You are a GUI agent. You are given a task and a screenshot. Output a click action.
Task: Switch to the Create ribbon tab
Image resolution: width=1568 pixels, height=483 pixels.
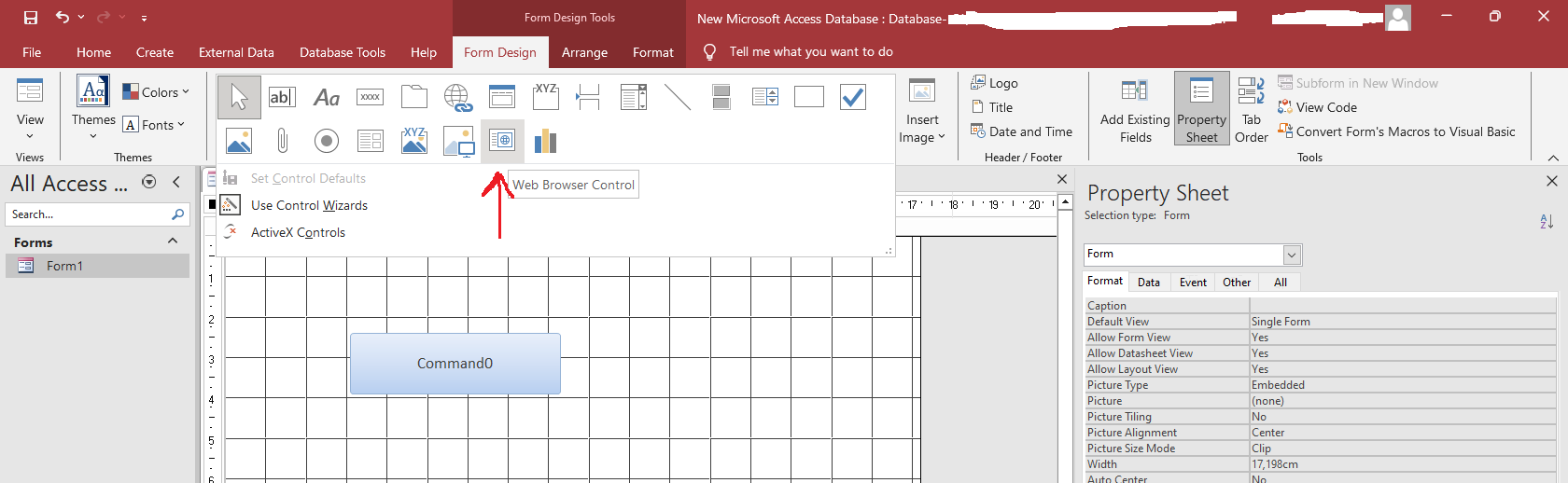tap(155, 52)
